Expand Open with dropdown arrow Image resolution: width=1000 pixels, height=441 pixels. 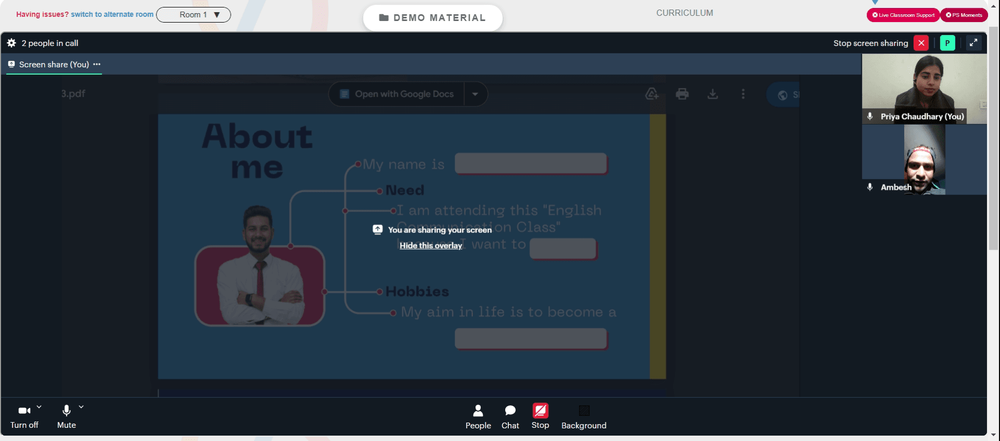[x=475, y=94]
